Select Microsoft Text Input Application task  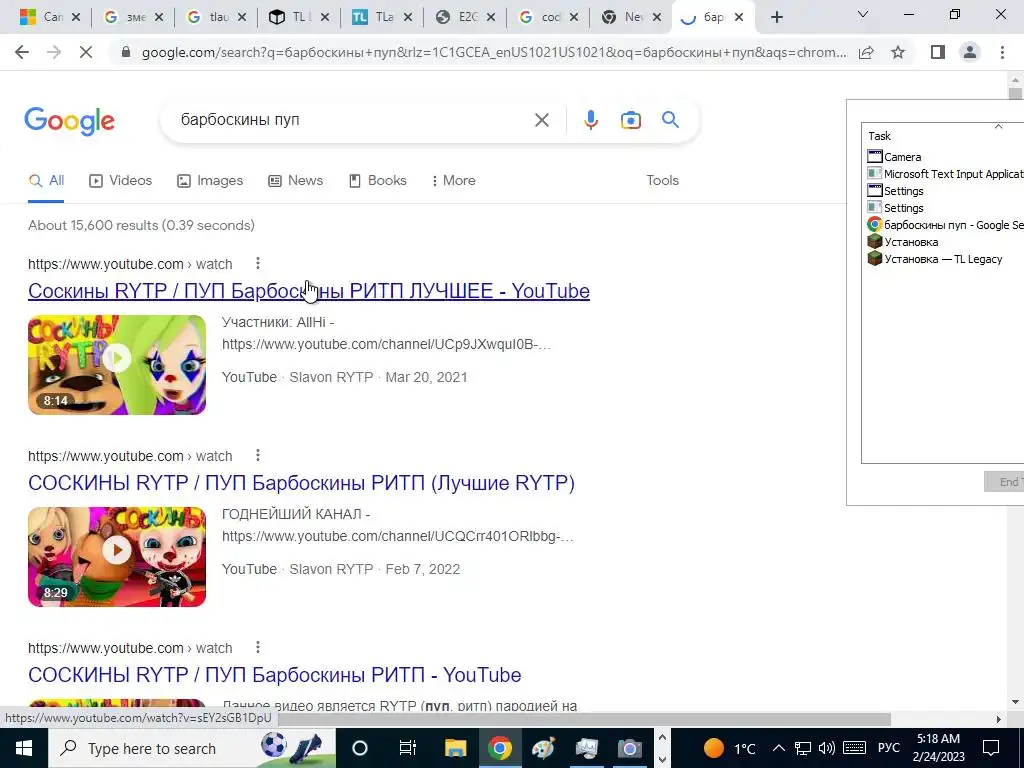(x=944, y=174)
